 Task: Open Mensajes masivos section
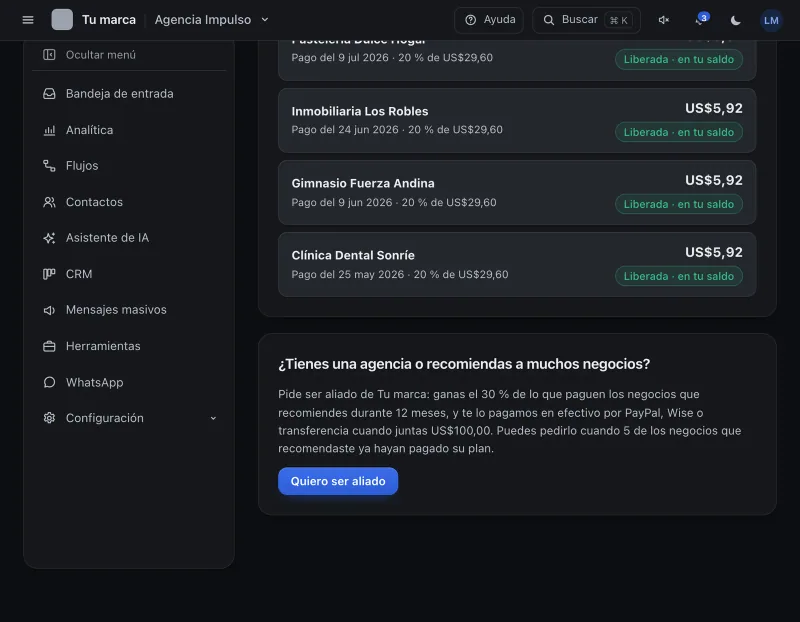pyautogui.click(x=129, y=310)
